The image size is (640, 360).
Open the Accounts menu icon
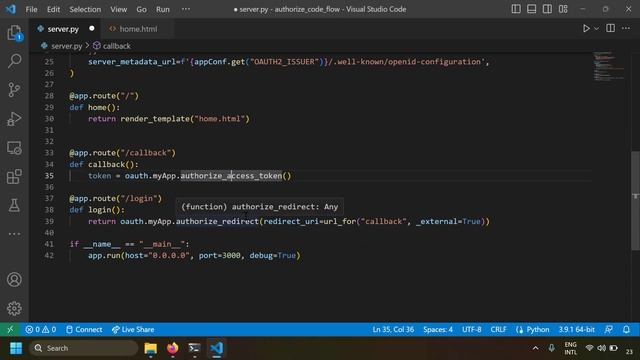point(14,280)
